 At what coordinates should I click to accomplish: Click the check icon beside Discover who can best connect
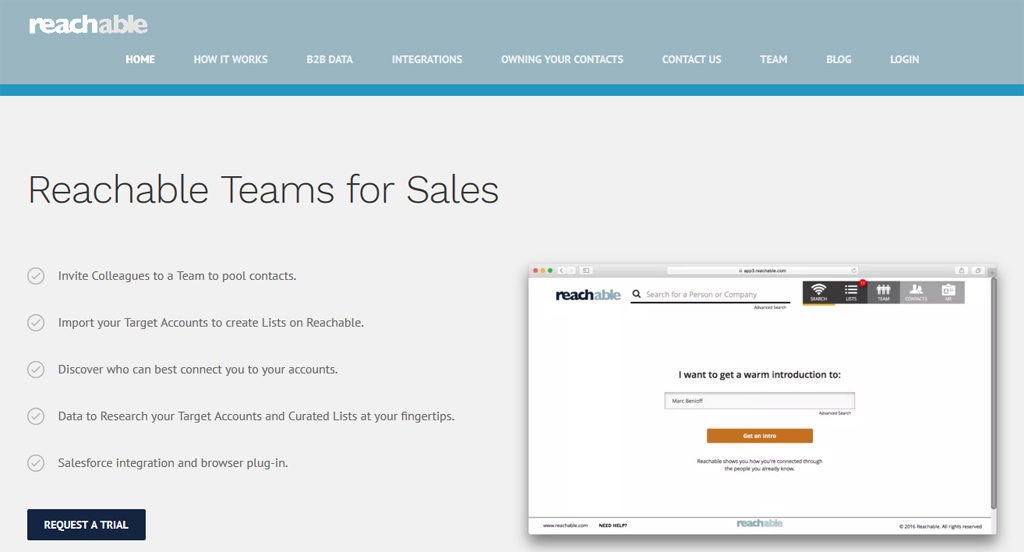coord(36,370)
